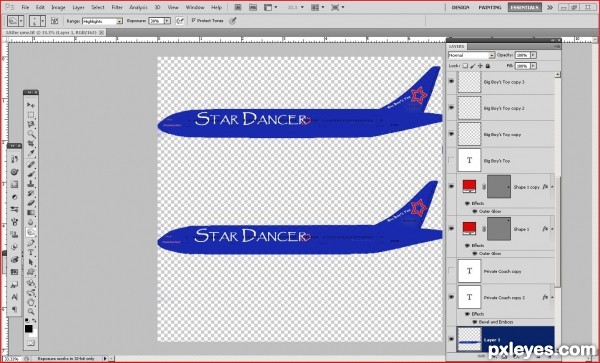Image resolution: width=600 pixels, height=363 pixels.
Task: Select the Spot Healing Brush tool
Action: tap(31, 164)
